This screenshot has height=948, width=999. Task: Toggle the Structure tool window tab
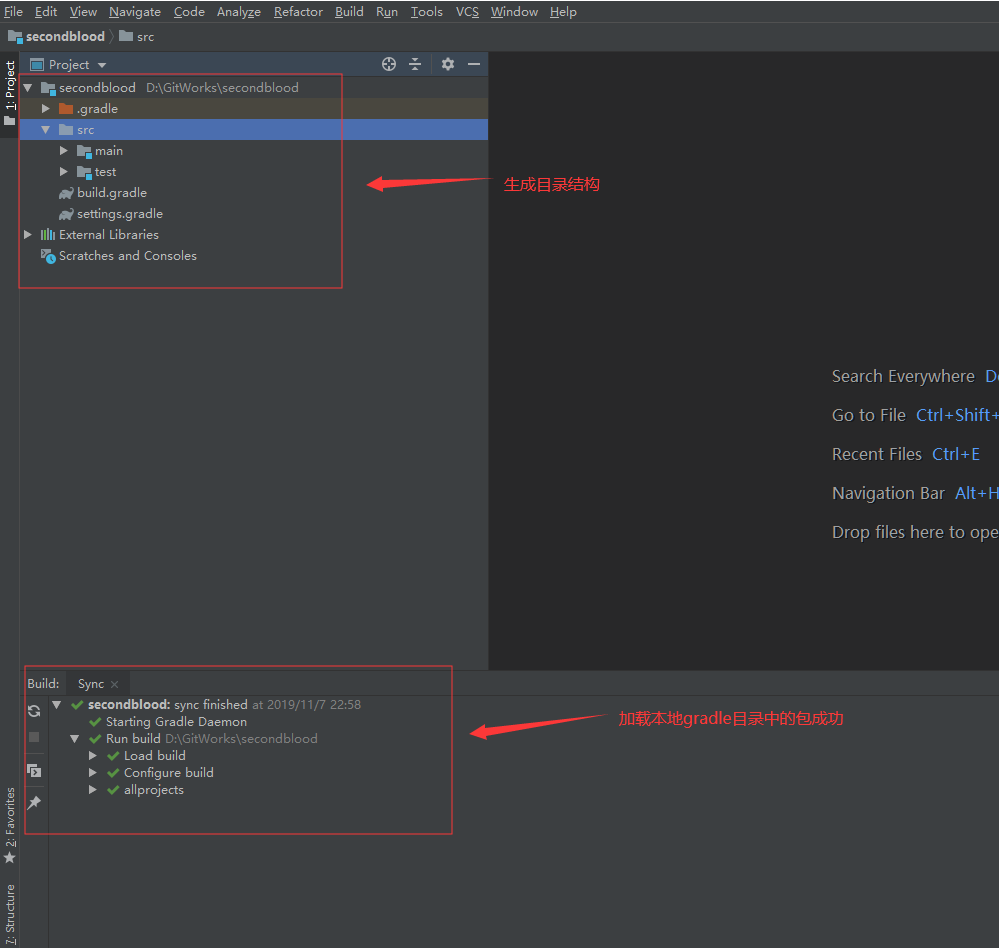click(10, 915)
